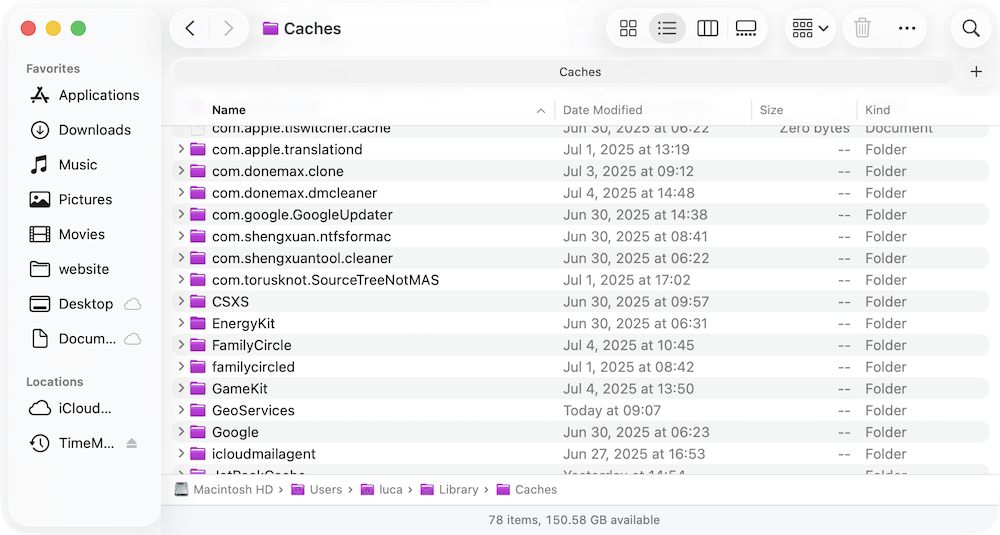
Task: Switch to column view
Action: point(707,28)
